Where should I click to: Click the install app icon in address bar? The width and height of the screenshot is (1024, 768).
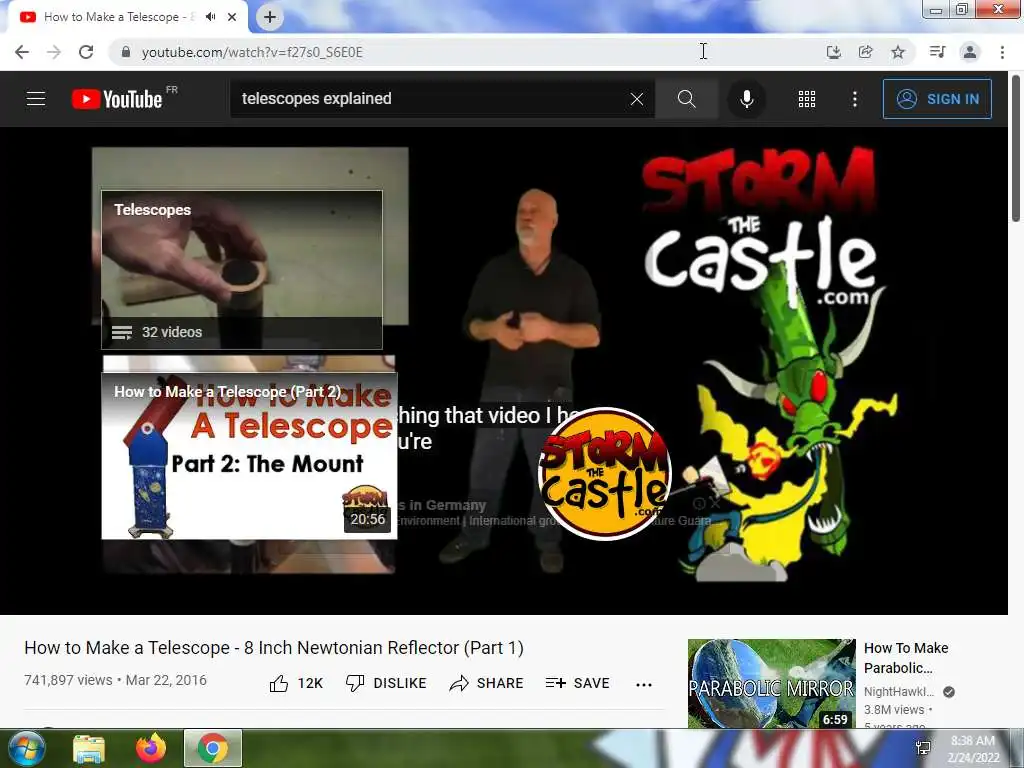833,52
